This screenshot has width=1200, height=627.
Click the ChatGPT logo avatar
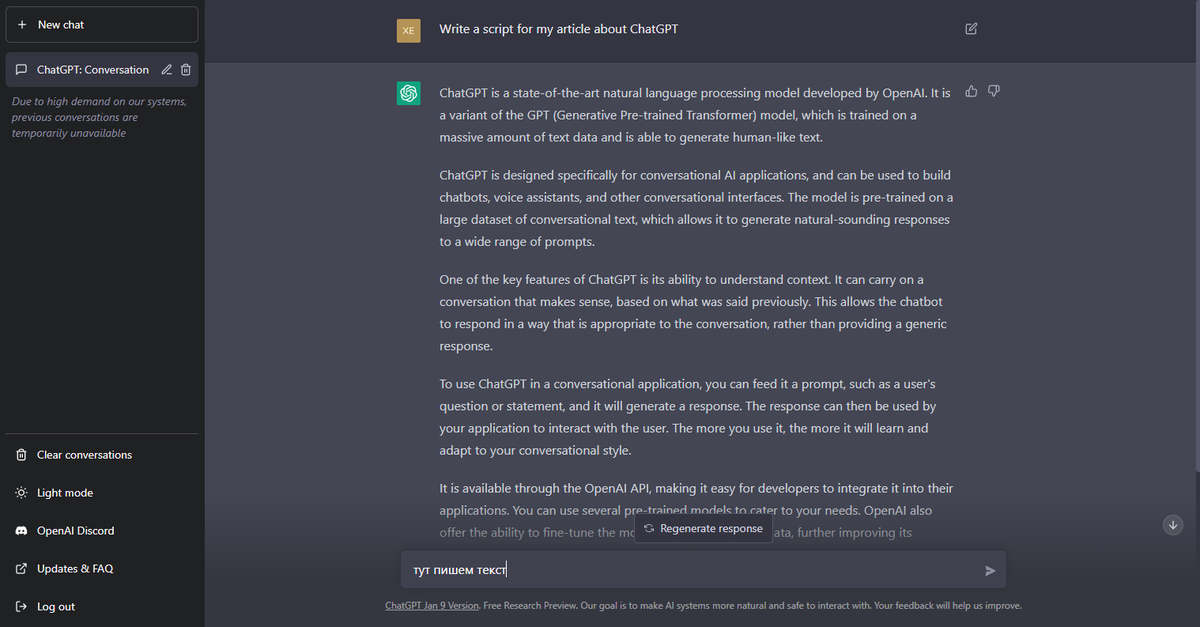(408, 93)
